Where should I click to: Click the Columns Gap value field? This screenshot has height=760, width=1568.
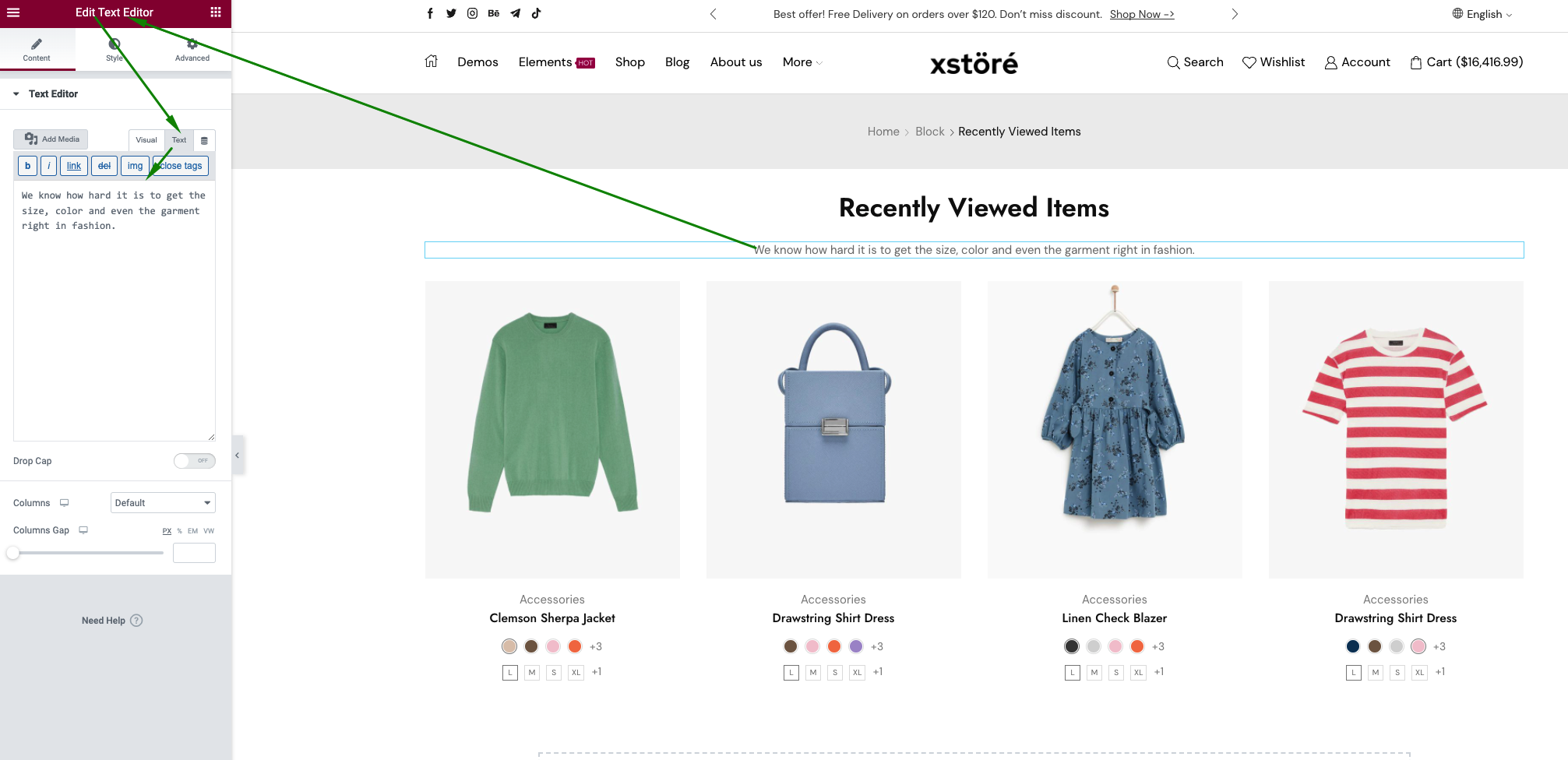pyautogui.click(x=194, y=553)
